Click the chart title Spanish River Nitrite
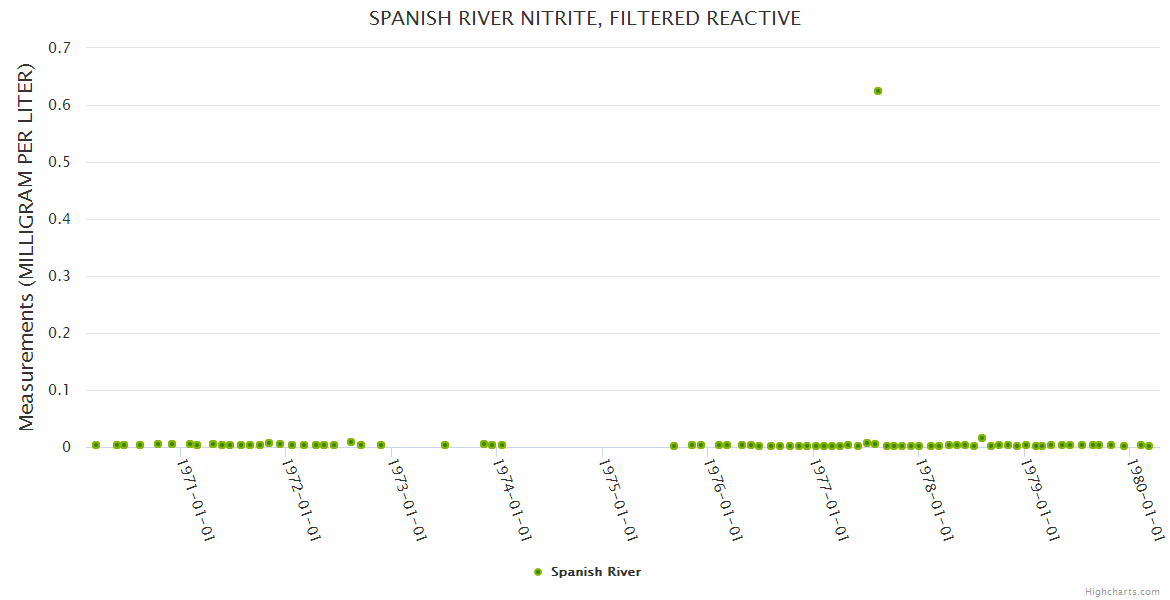 585,19
